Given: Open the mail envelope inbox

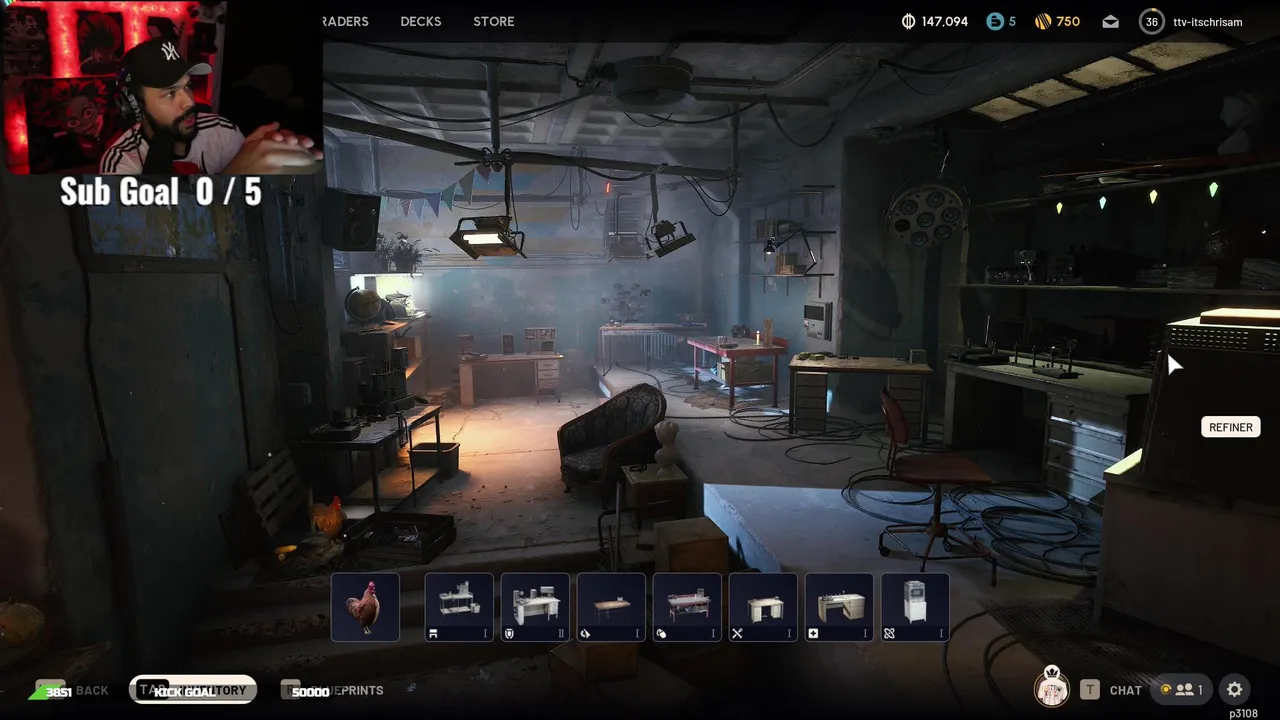Looking at the screenshot, I should click(x=1111, y=22).
